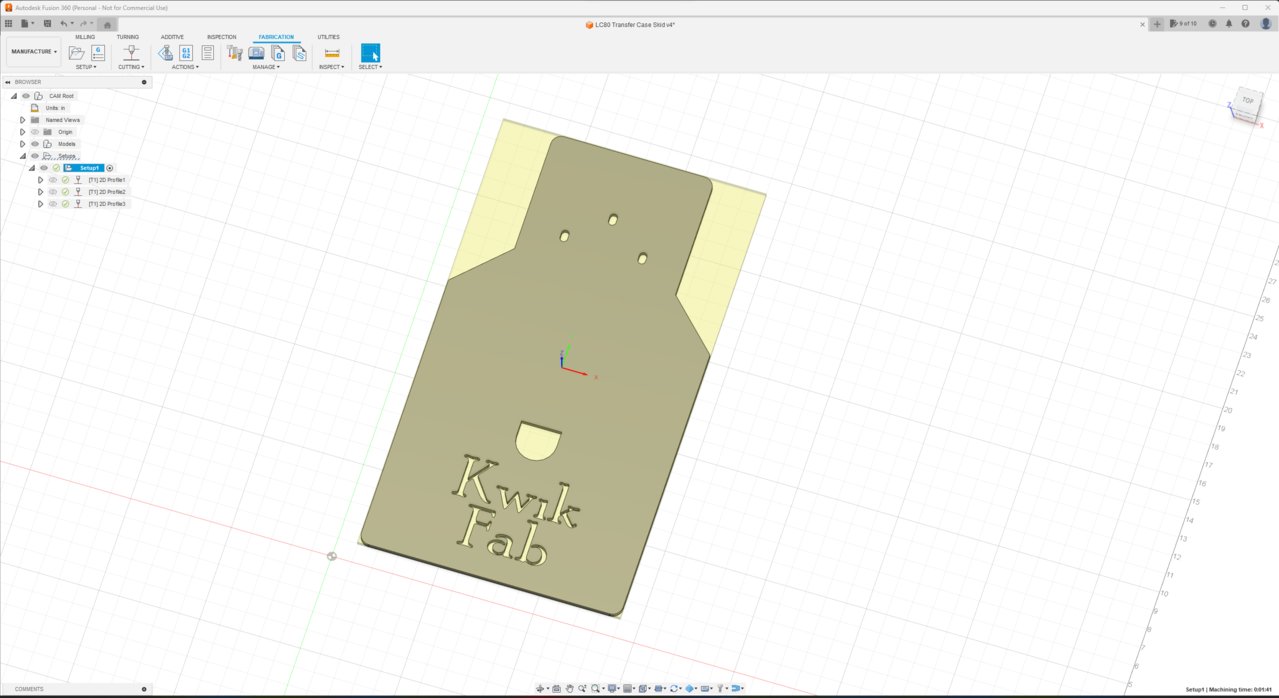
Task: Switch to the ADDITIVE tab
Action: tap(172, 37)
